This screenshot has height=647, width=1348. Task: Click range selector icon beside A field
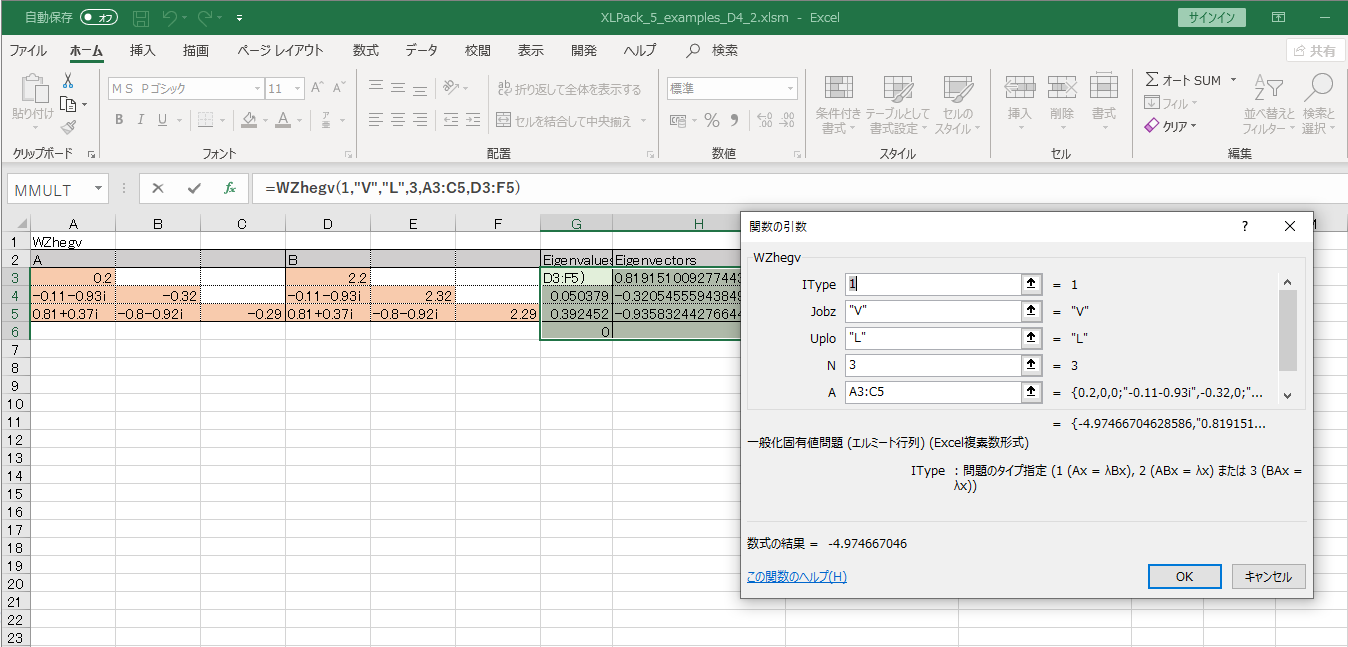(x=1029, y=393)
